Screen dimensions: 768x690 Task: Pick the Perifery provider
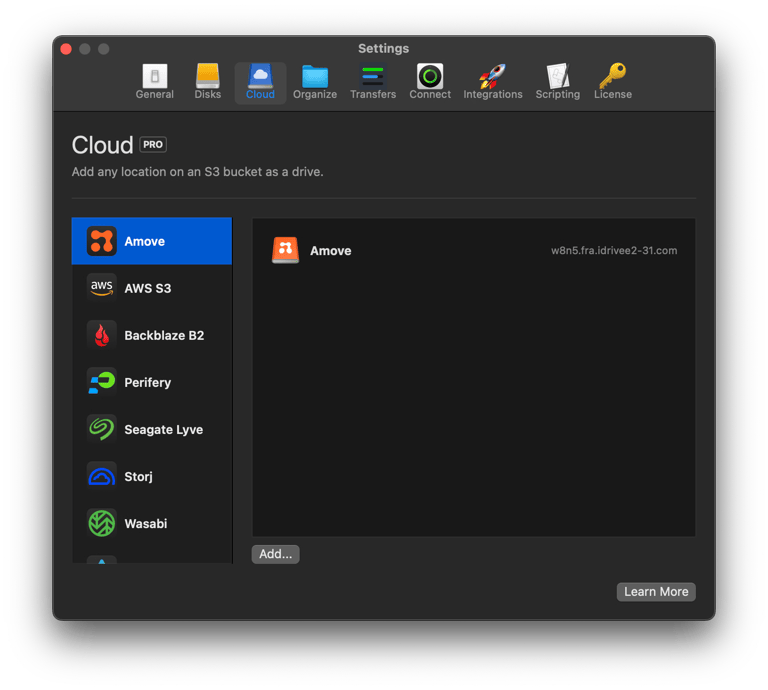click(151, 382)
